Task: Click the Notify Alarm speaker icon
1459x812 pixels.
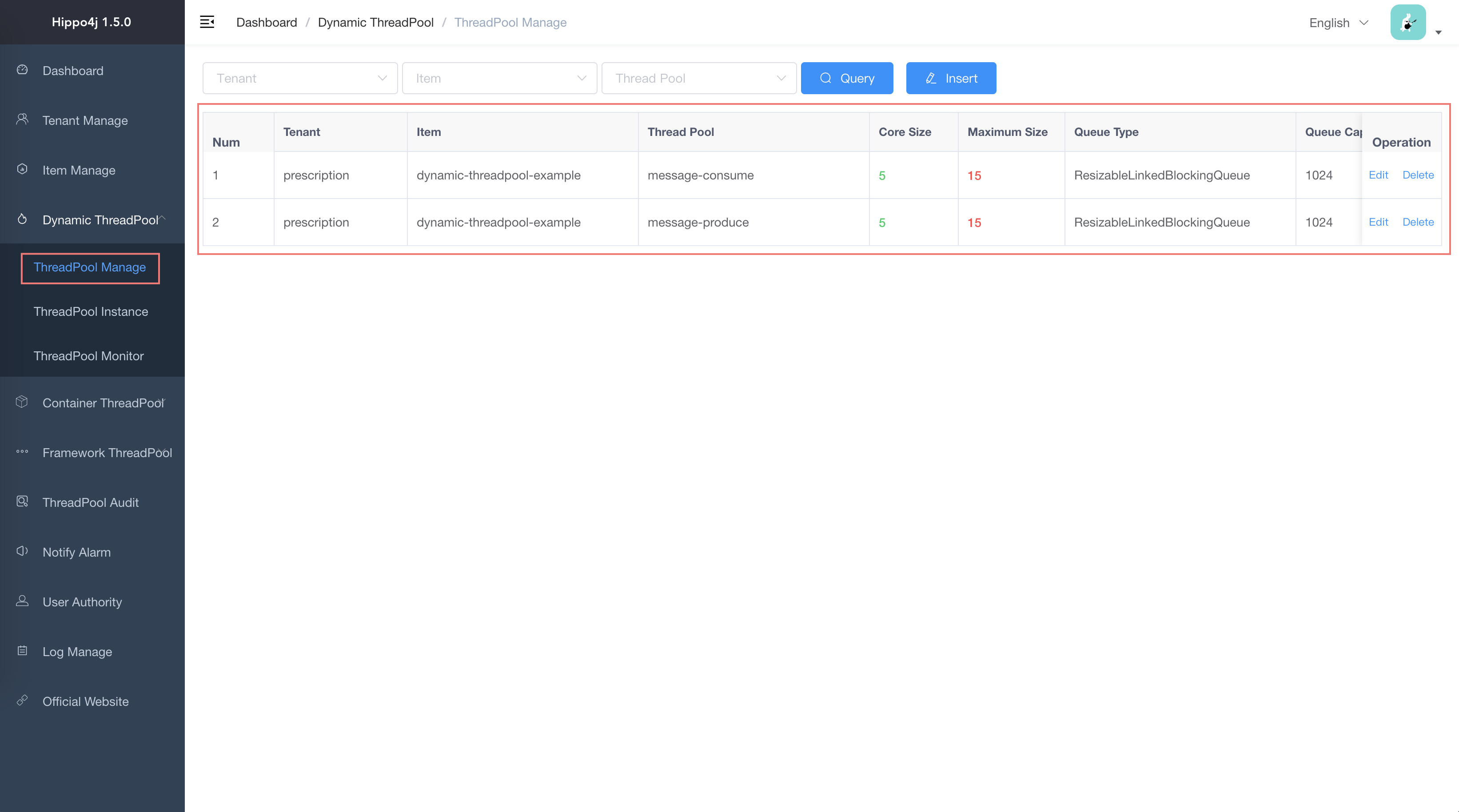Action: point(22,552)
